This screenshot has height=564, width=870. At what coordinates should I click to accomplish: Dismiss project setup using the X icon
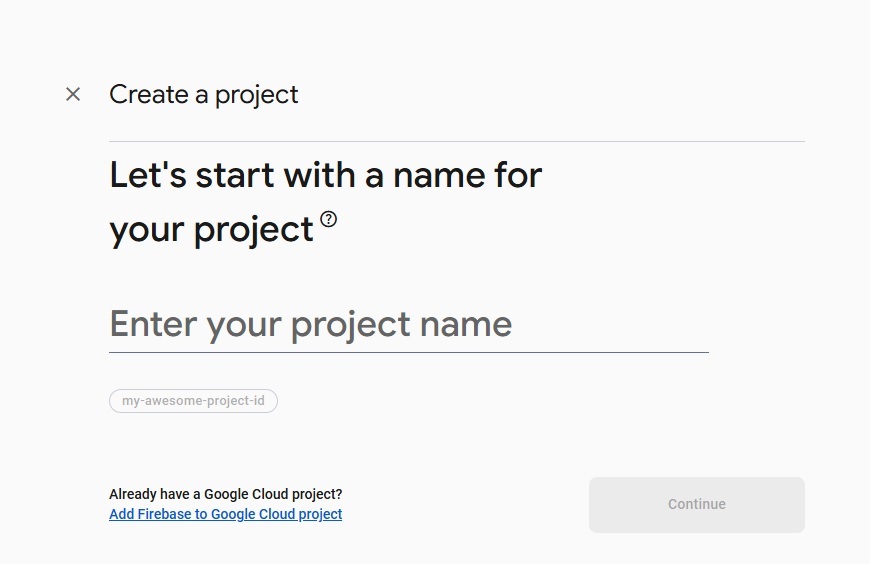tap(73, 94)
